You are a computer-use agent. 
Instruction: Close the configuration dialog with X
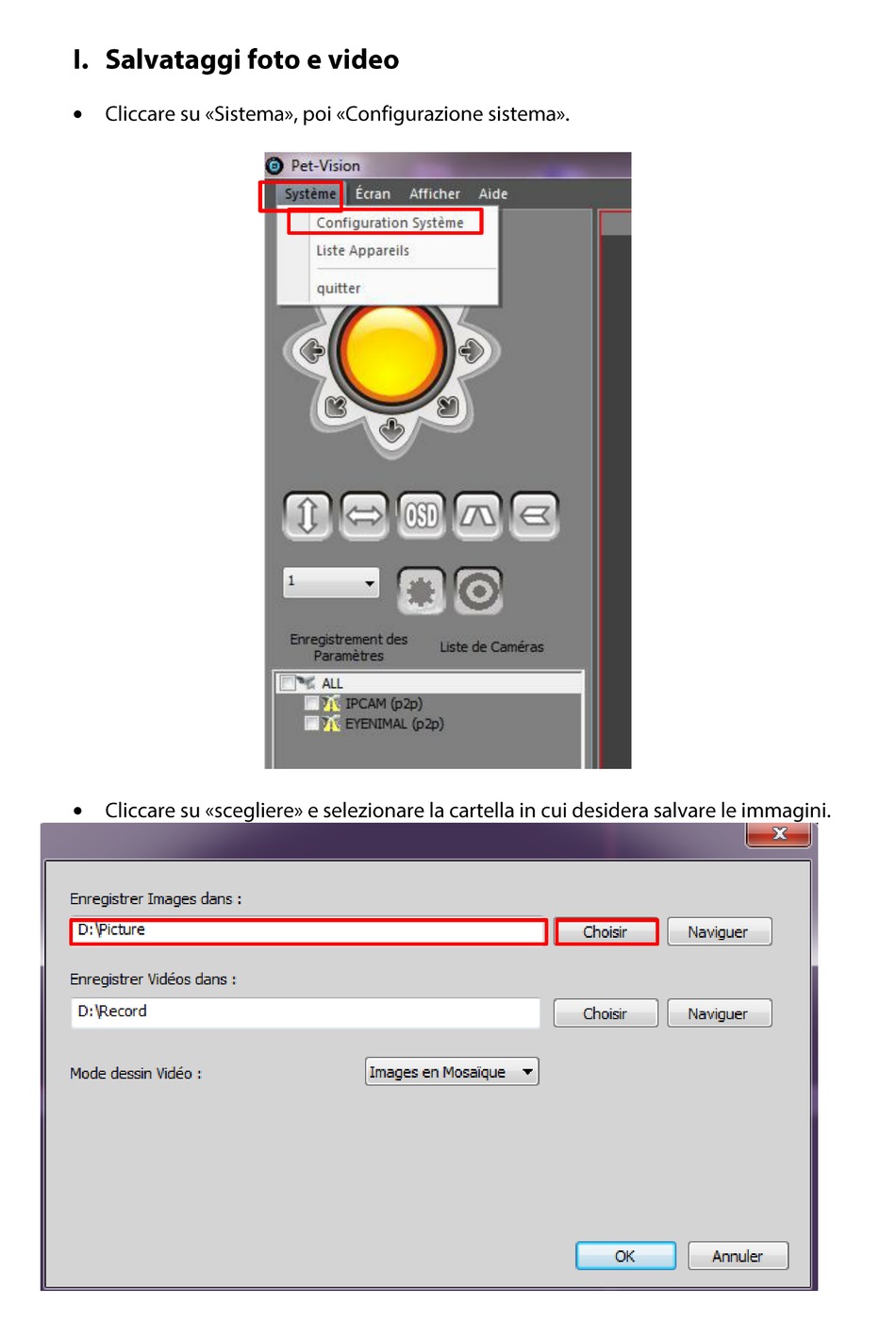[x=779, y=834]
